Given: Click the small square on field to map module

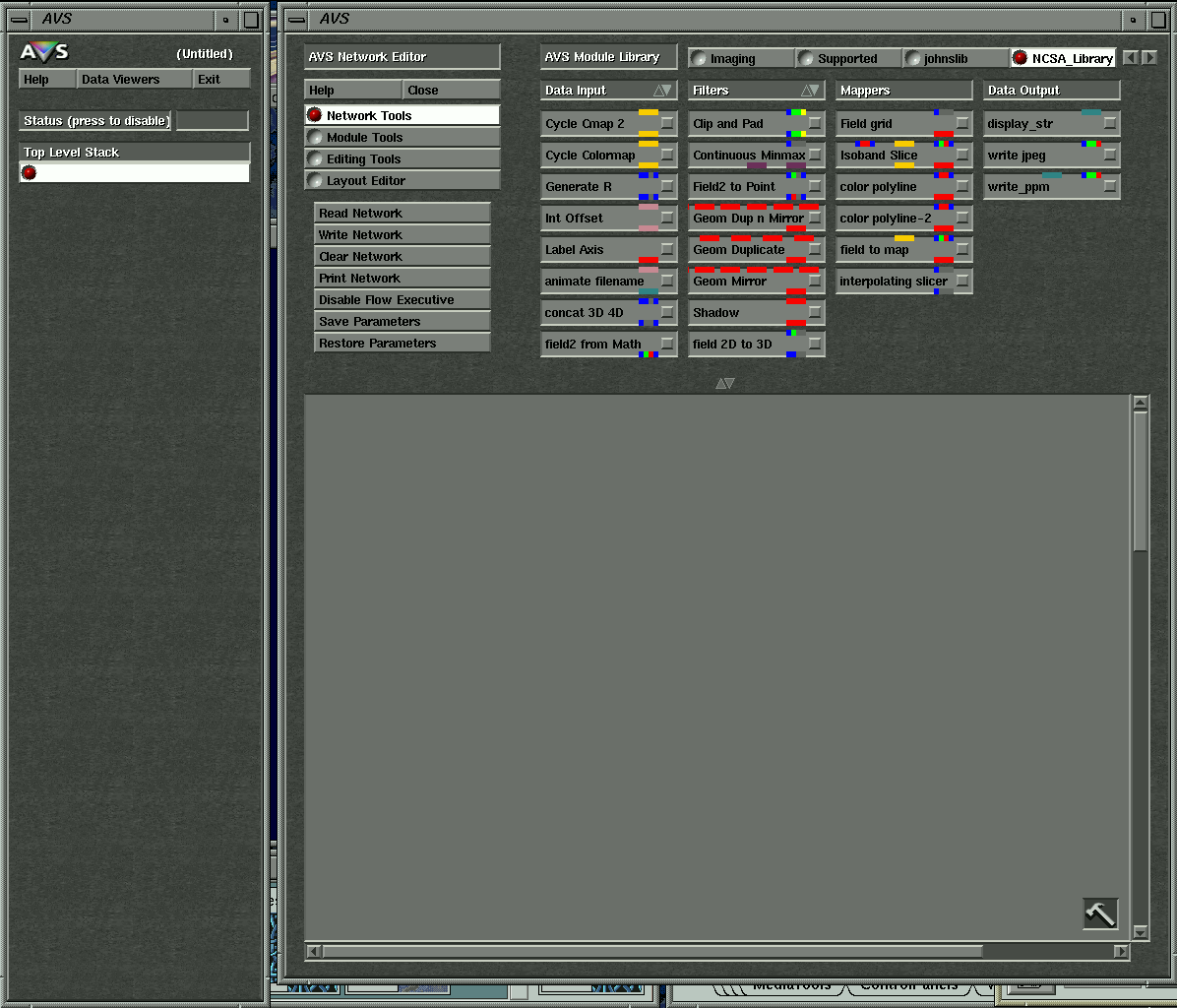Looking at the screenshot, I should coord(962,249).
